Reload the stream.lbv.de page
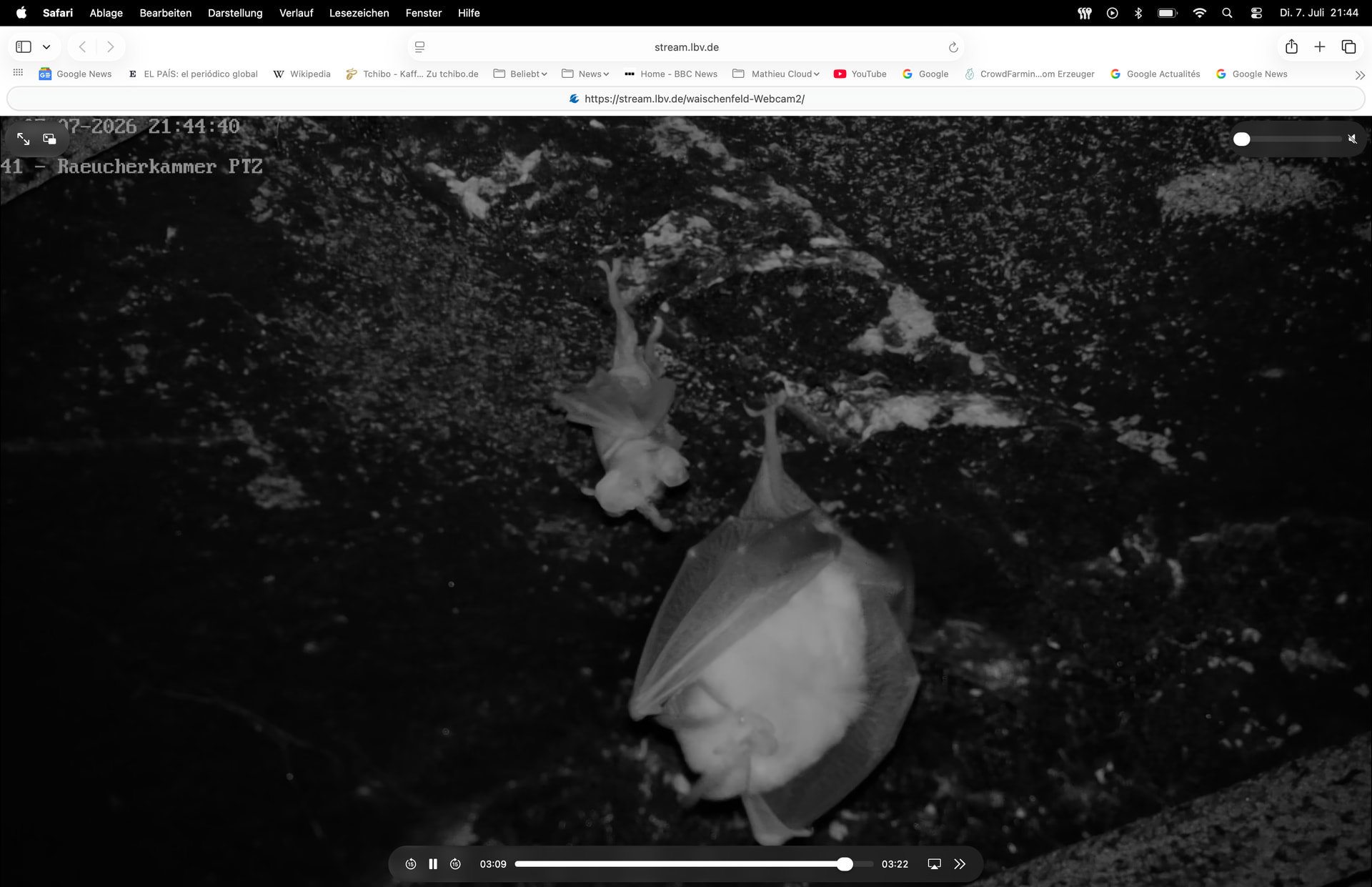Screen dimensions: 1372x887 point(953,47)
